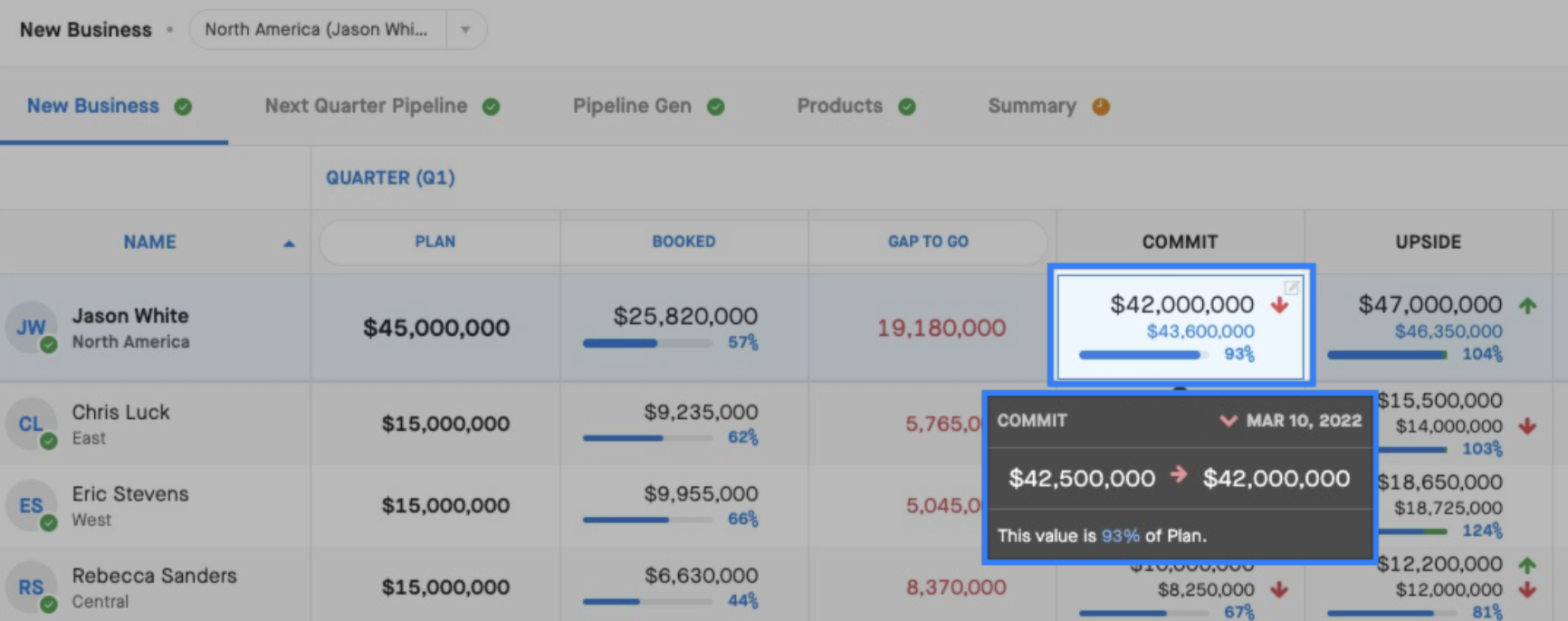This screenshot has height=621, width=1568.
Task: Click the PLAN column header
Action: pyautogui.click(x=435, y=242)
